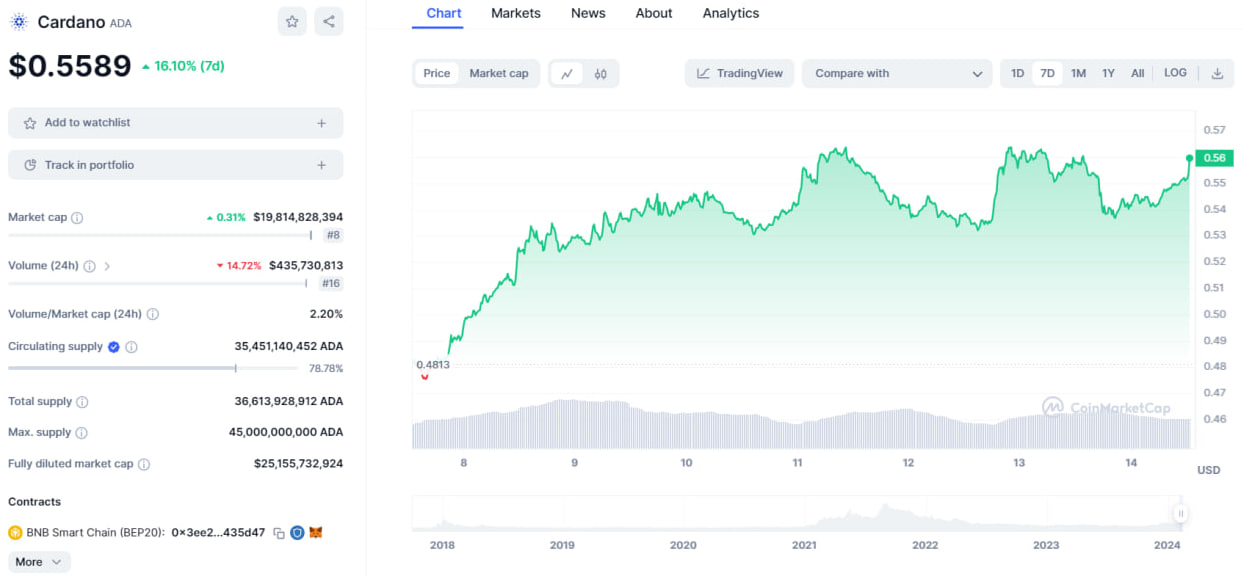Expand the More contracts dropdown
The height and width of the screenshot is (576, 1243).
point(39,562)
